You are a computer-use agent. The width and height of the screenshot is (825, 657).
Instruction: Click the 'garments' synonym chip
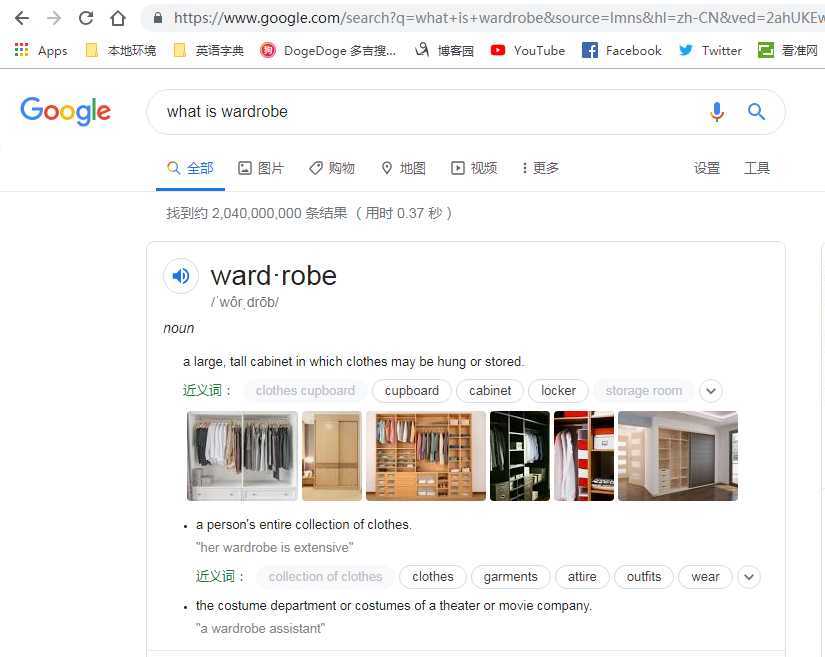pos(510,577)
